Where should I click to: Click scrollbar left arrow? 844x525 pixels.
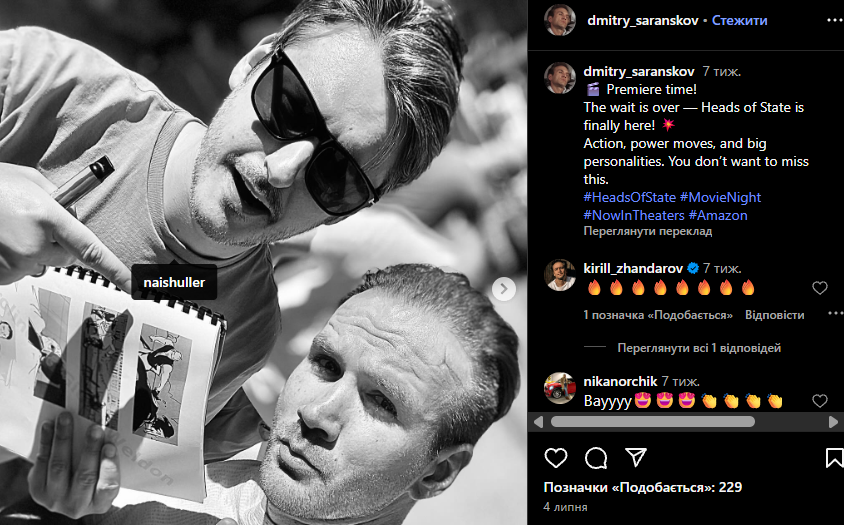point(538,422)
